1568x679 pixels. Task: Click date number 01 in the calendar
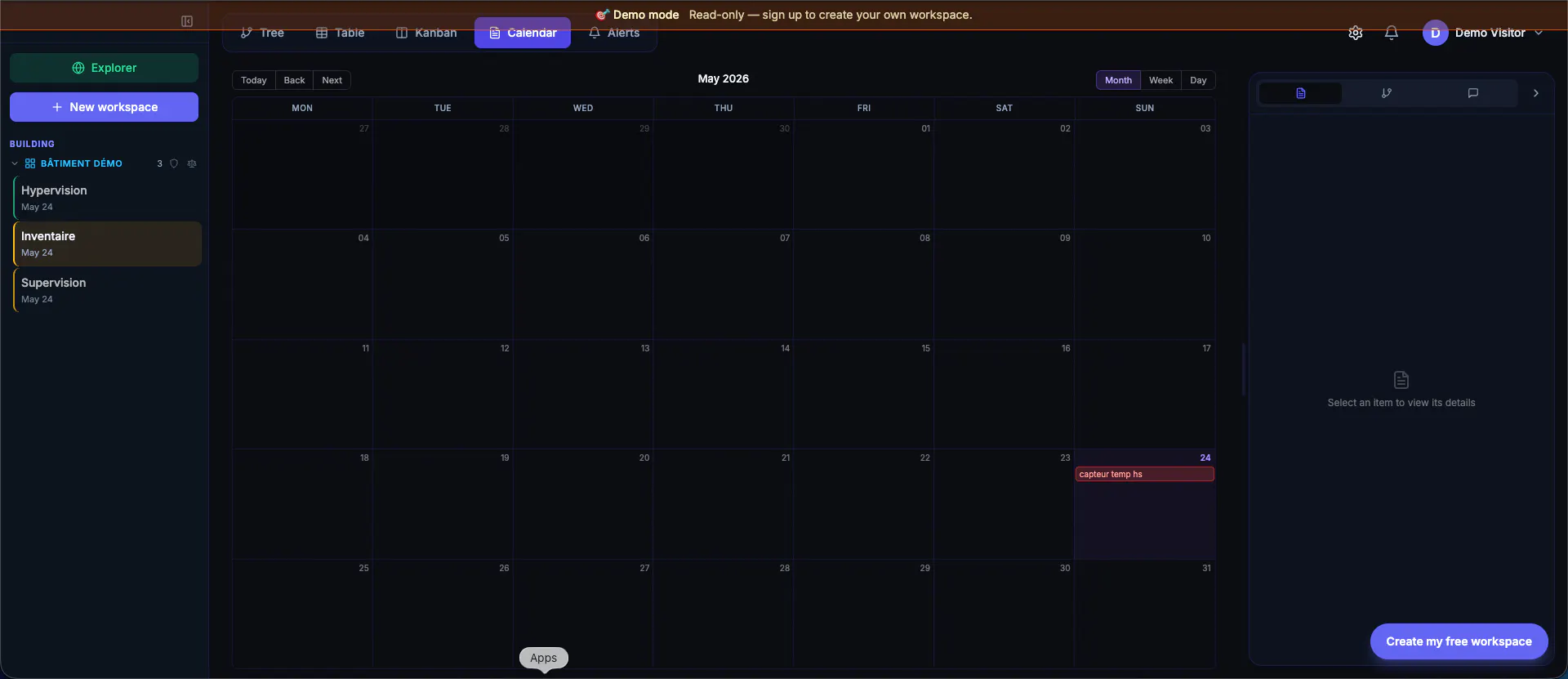coord(925,128)
